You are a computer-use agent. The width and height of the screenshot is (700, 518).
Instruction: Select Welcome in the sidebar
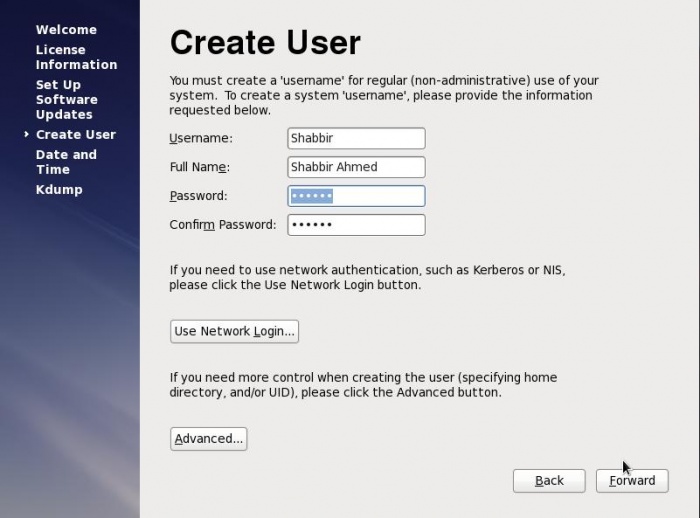(67, 29)
